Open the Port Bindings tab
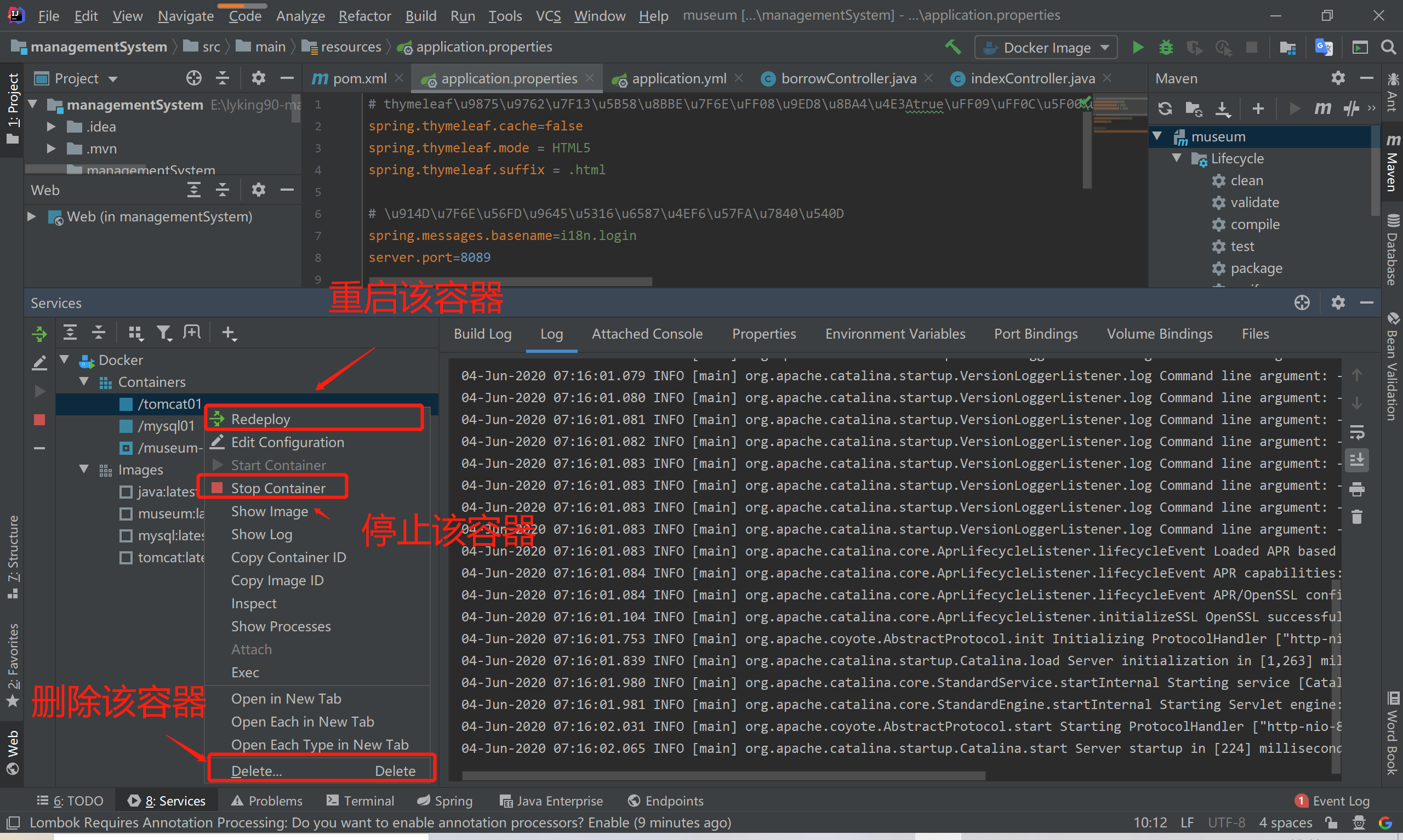Viewport: 1403px width, 840px height. 1036,334
